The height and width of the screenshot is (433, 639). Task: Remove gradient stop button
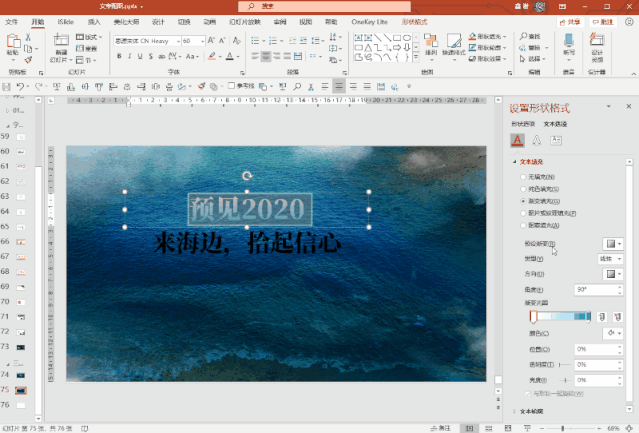(x=618, y=317)
